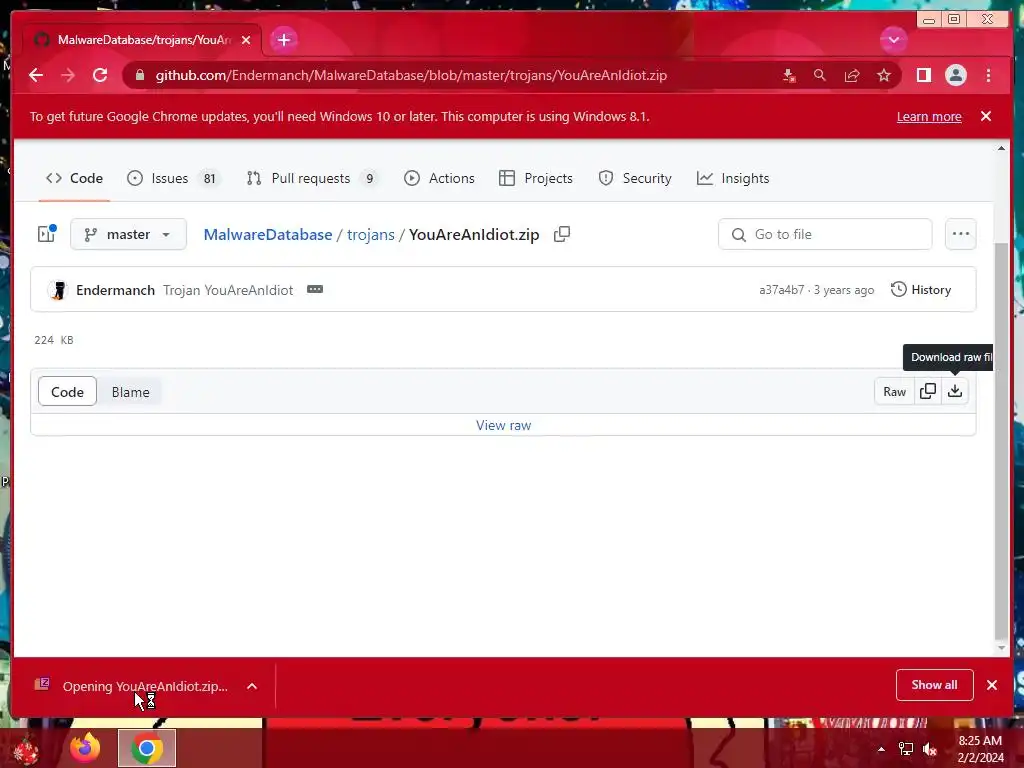The image size is (1024, 768).
Task: Navigate to MalwareDatabase breadcrumb
Action: point(268,234)
